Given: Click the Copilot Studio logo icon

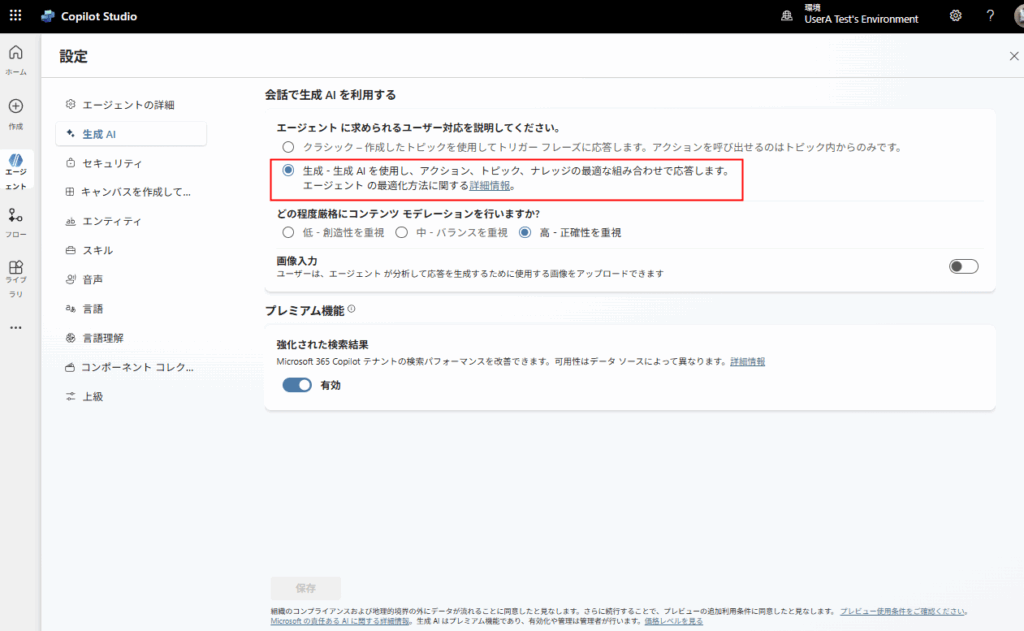Looking at the screenshot, I should [x=48, y=16].
